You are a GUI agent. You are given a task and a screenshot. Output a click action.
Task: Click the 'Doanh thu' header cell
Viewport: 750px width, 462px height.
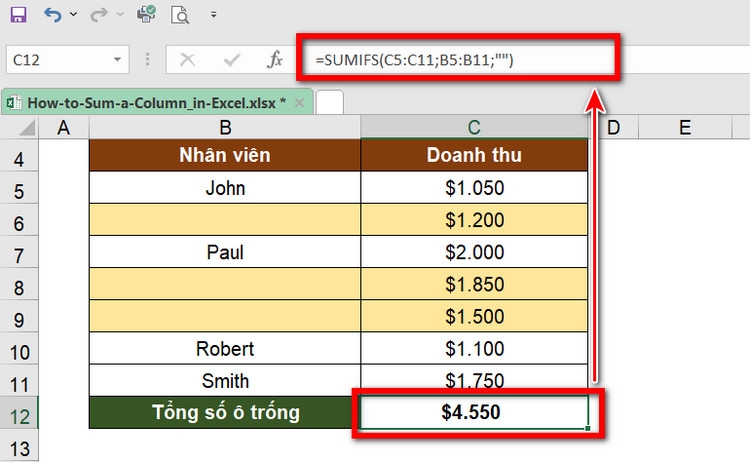tap(474, 155)
